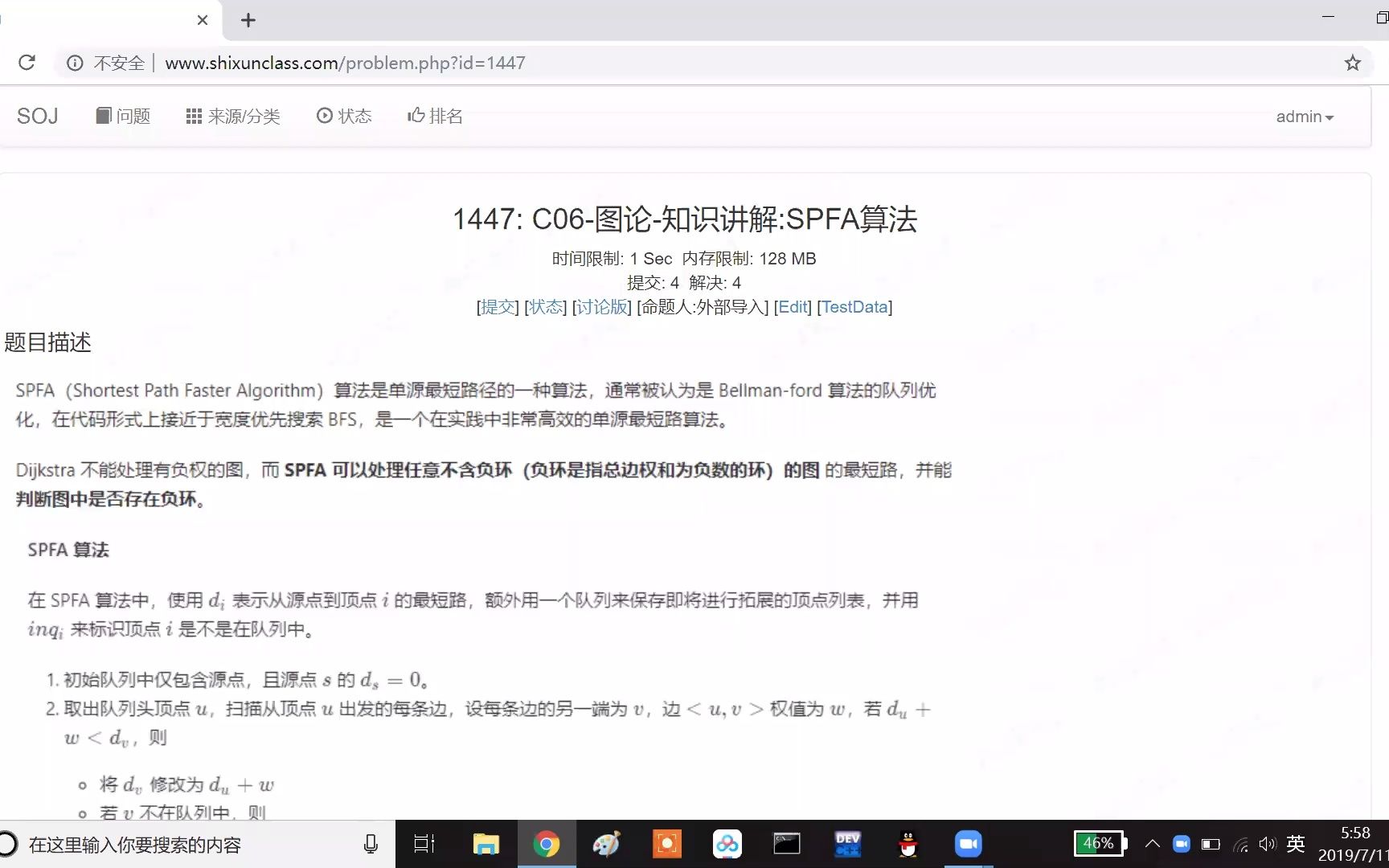Open Zoom from the taskbar

969,844
